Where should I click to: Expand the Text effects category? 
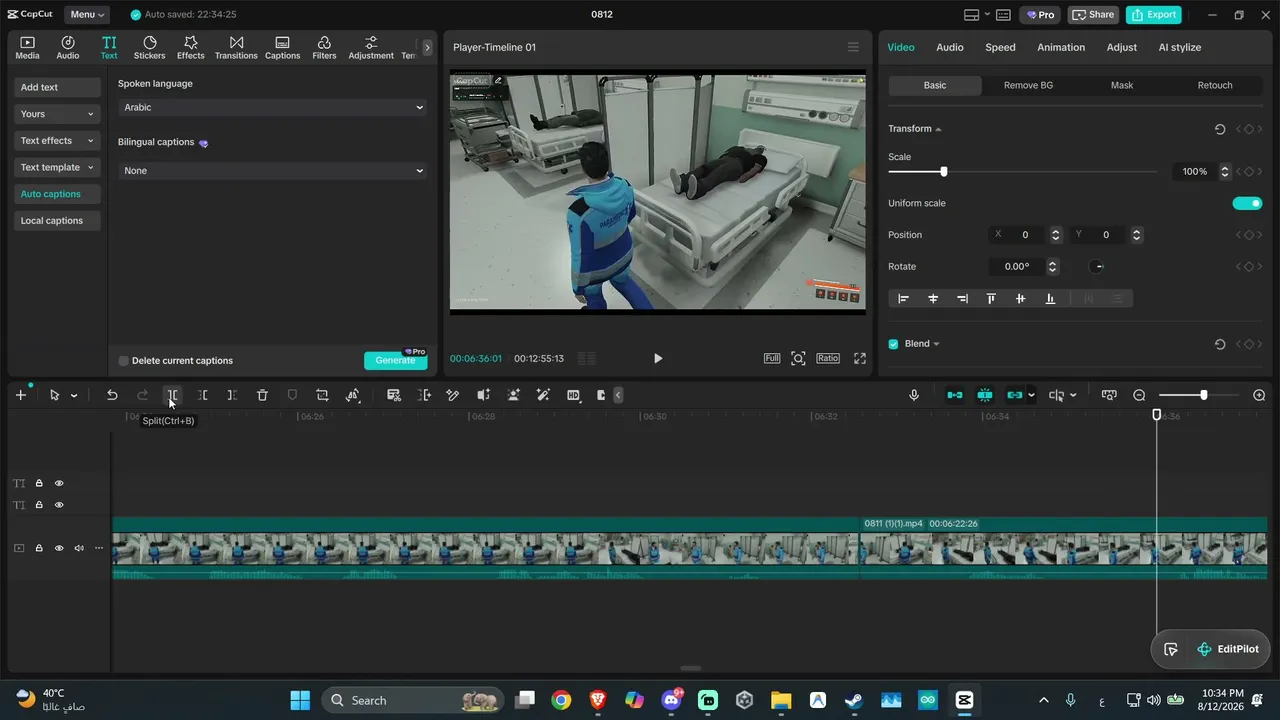[x=57, y=141]
